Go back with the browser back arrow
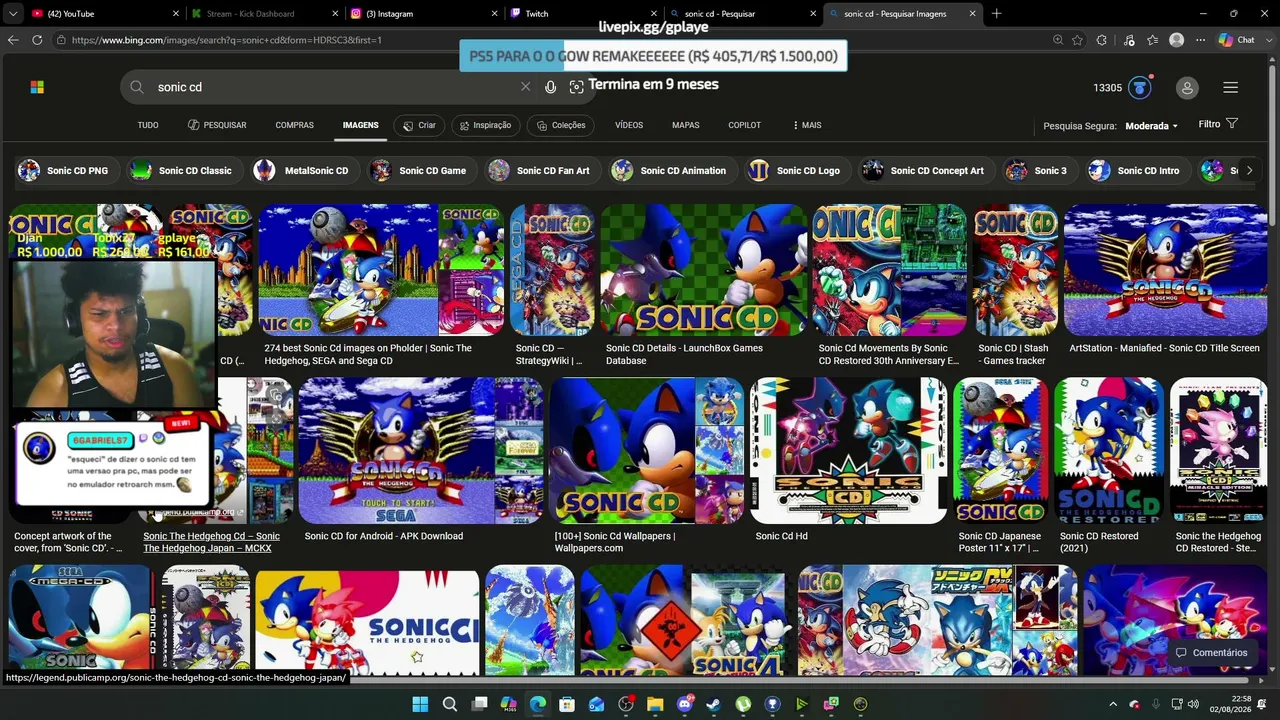Image resolution: width=1280 pixels, height=720 pixels. pos(13,40)
